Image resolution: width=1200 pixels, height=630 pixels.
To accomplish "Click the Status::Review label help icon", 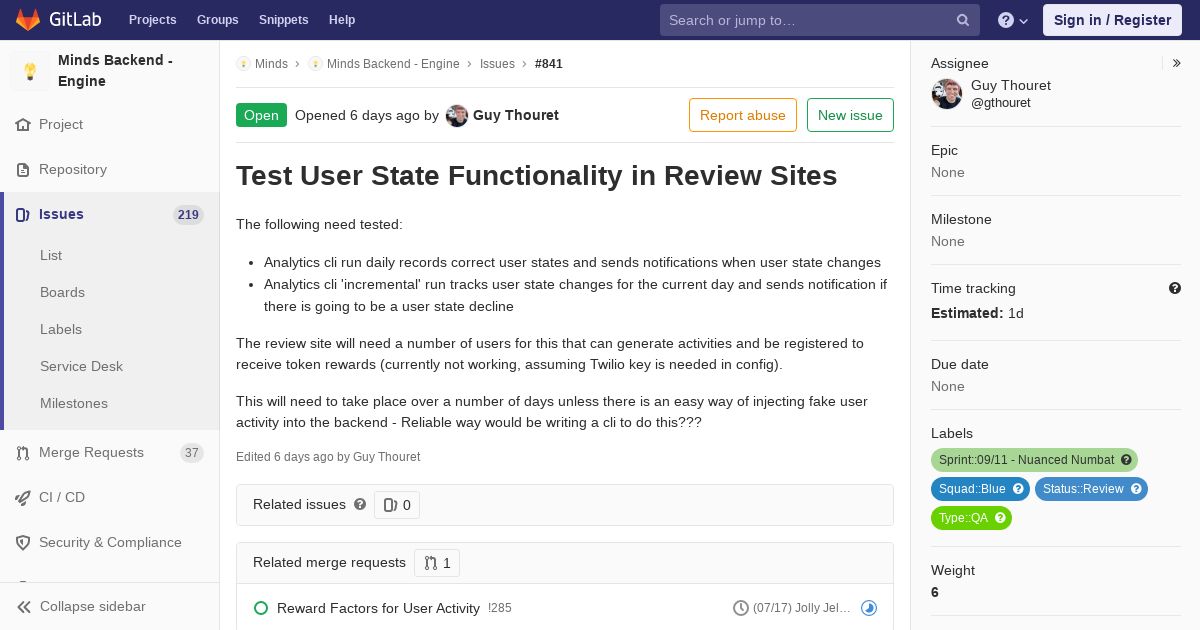I will pyautogui.click(x=1136, y=489).
